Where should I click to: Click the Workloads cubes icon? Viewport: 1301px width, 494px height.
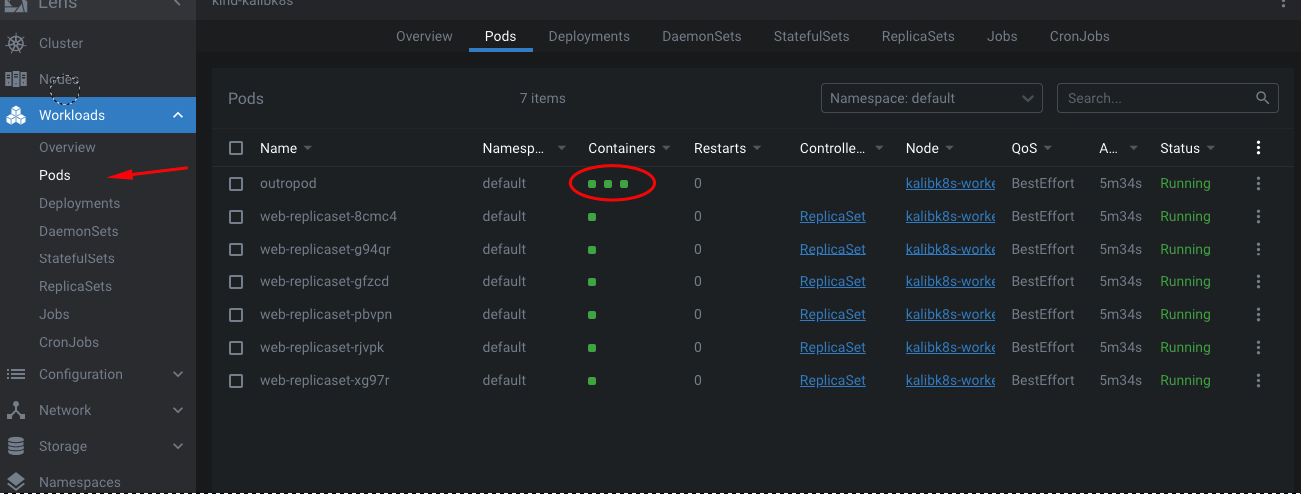(x=16, y=115)
